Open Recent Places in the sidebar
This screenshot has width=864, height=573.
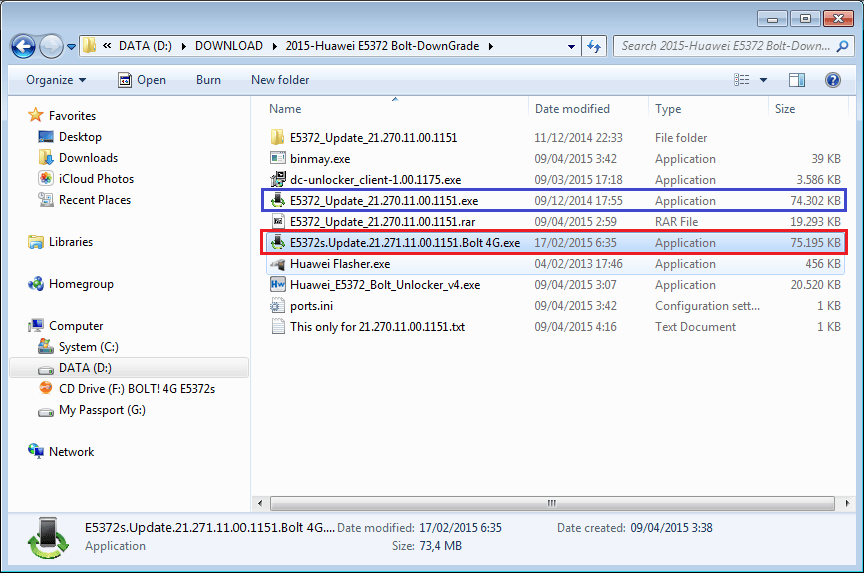95,199
